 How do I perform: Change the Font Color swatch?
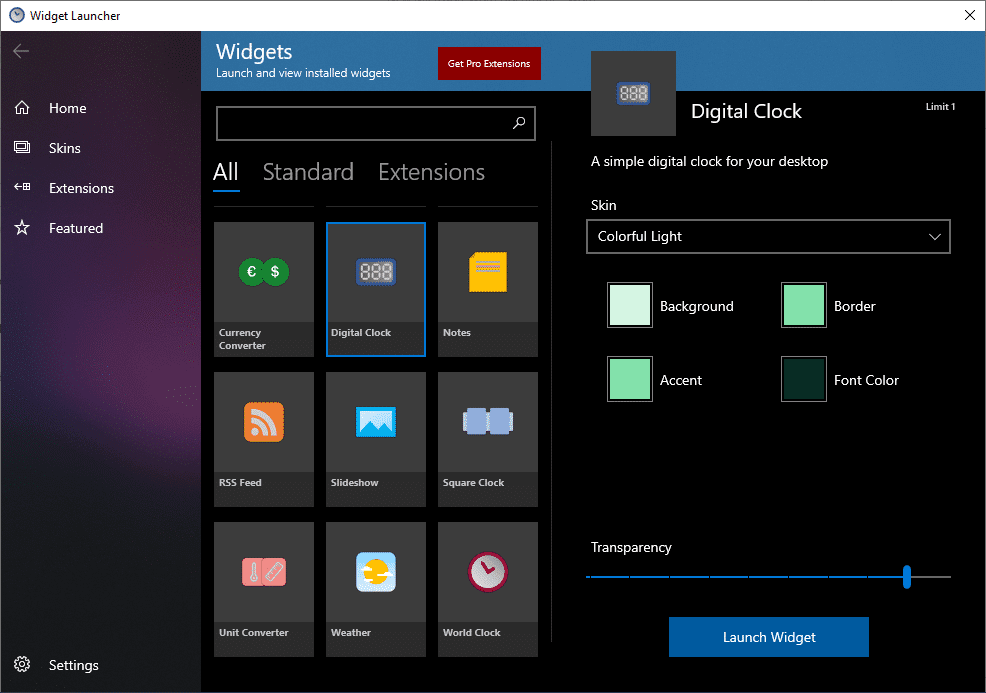coord(803,379)
